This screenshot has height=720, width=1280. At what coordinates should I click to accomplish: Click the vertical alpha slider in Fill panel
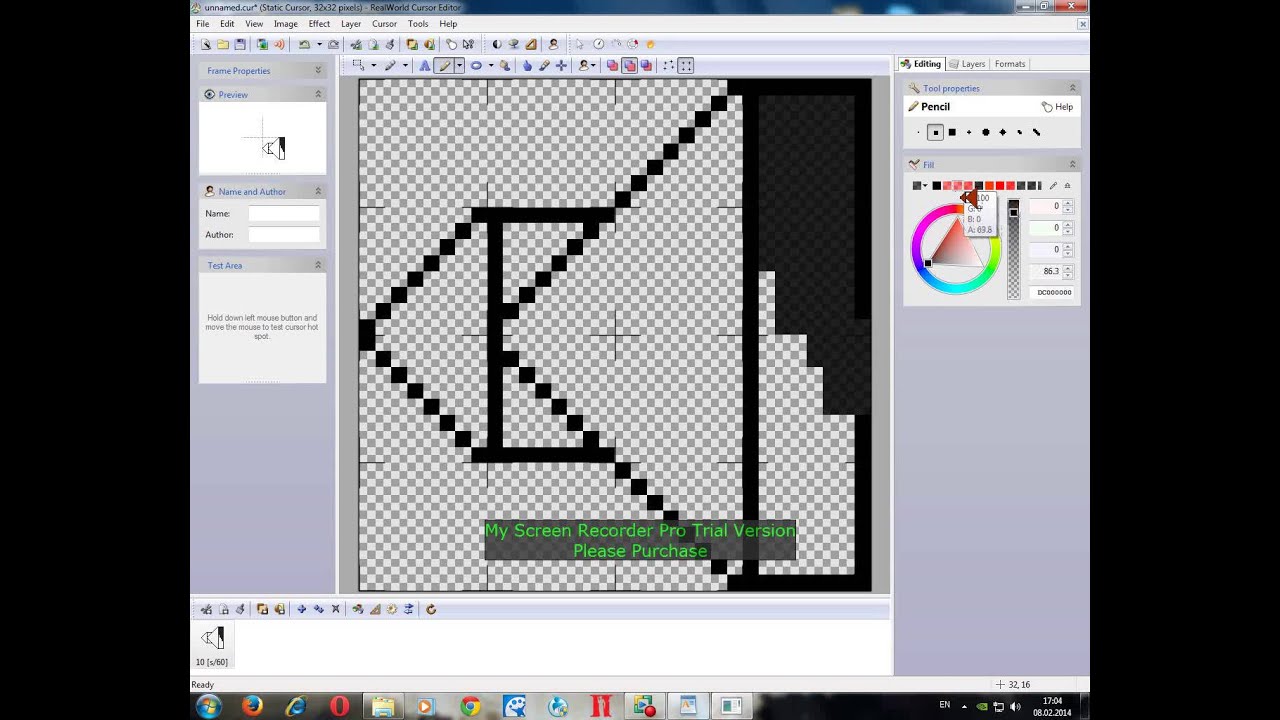[1013, 249]
